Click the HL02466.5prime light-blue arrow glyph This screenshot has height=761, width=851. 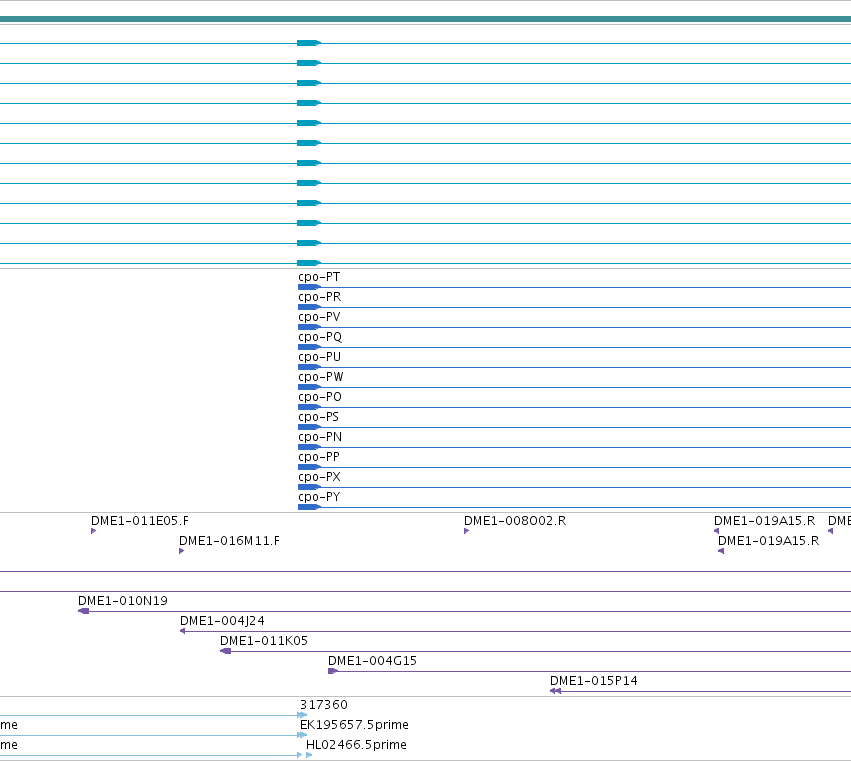click(x=309, y=755)
